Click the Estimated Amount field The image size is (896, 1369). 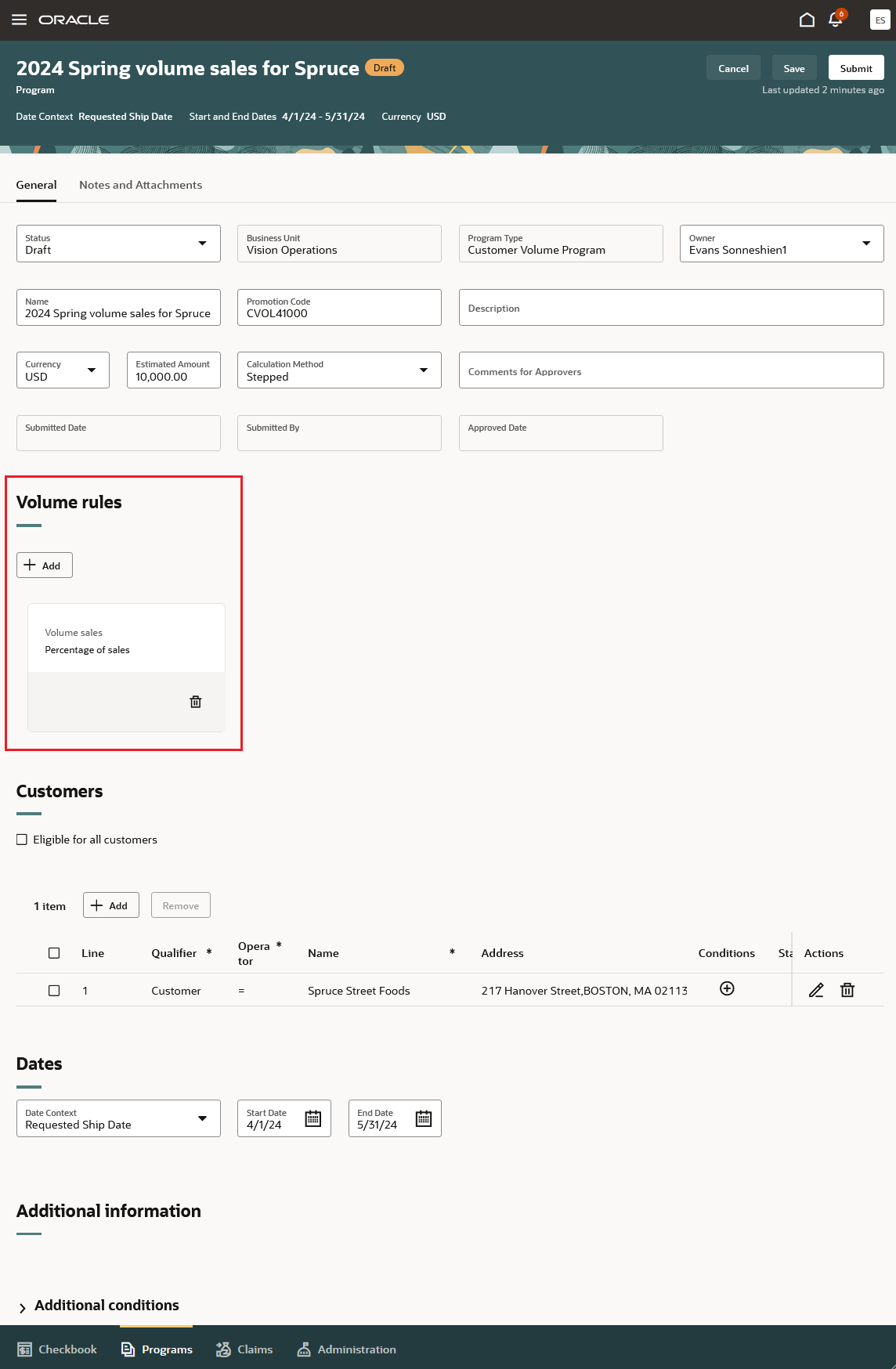click(173, 370)
